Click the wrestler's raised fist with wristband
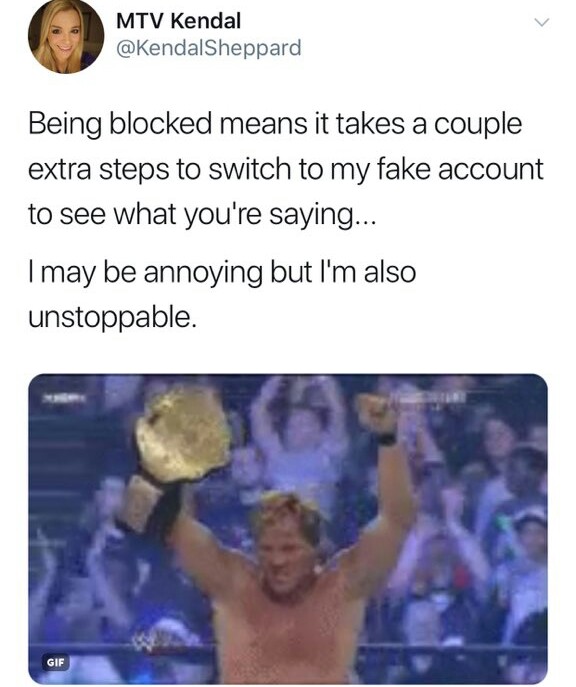The height and width of the screenshot is (687, 576). point(379,416)
